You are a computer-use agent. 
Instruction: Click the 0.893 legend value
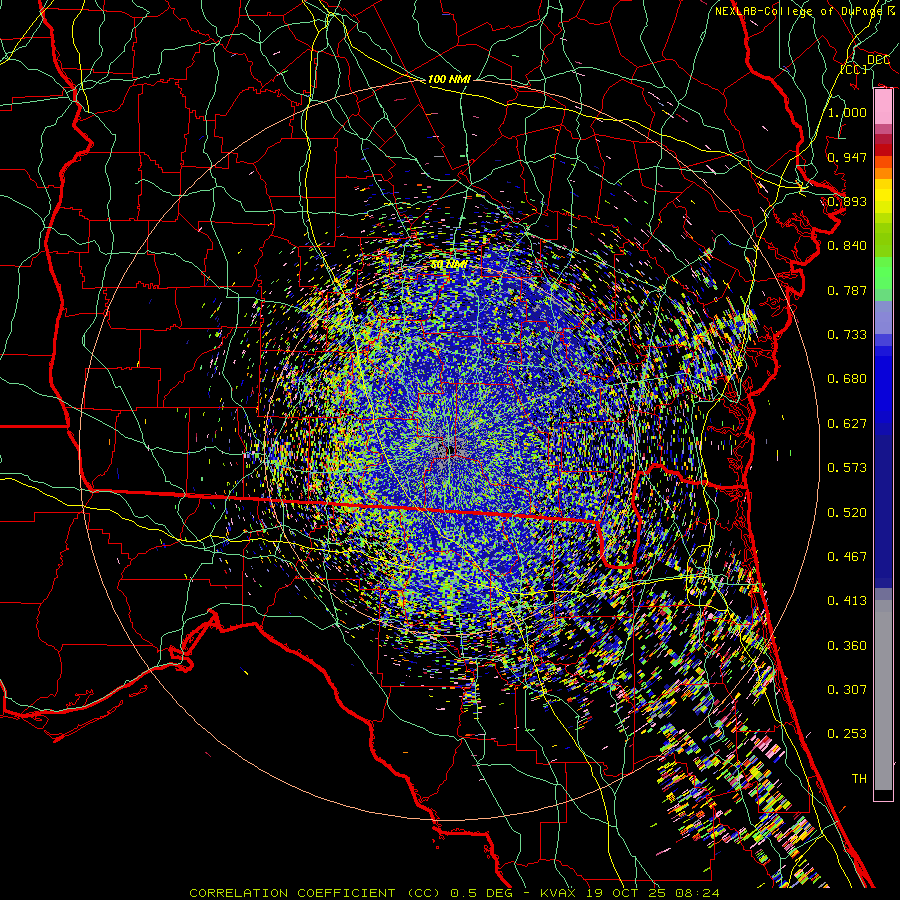click(x=847, y=201)
